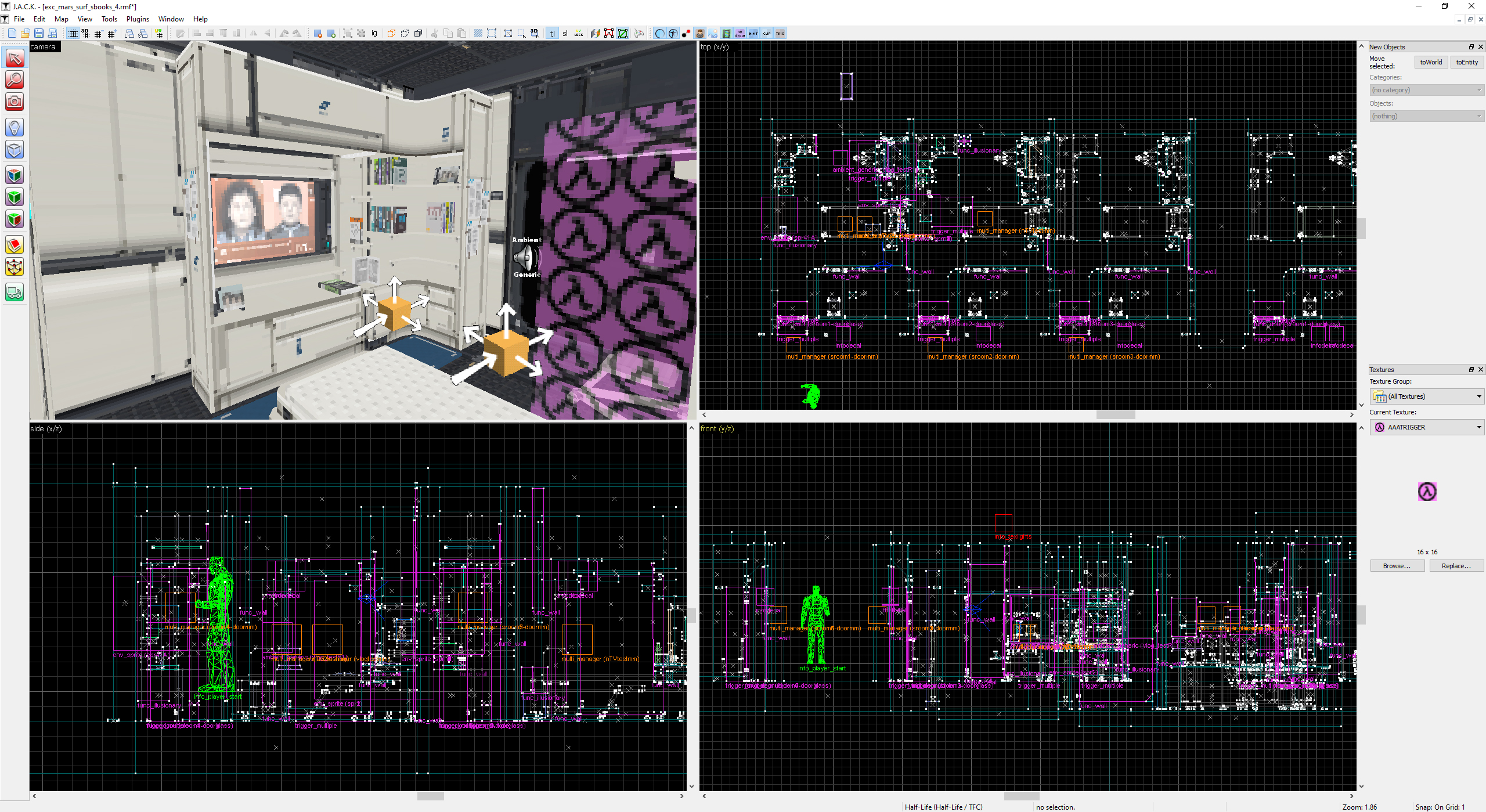Toggle 2D grid display
The height and width of the screenshot is (812, 1486).
[x=73, y=33]
